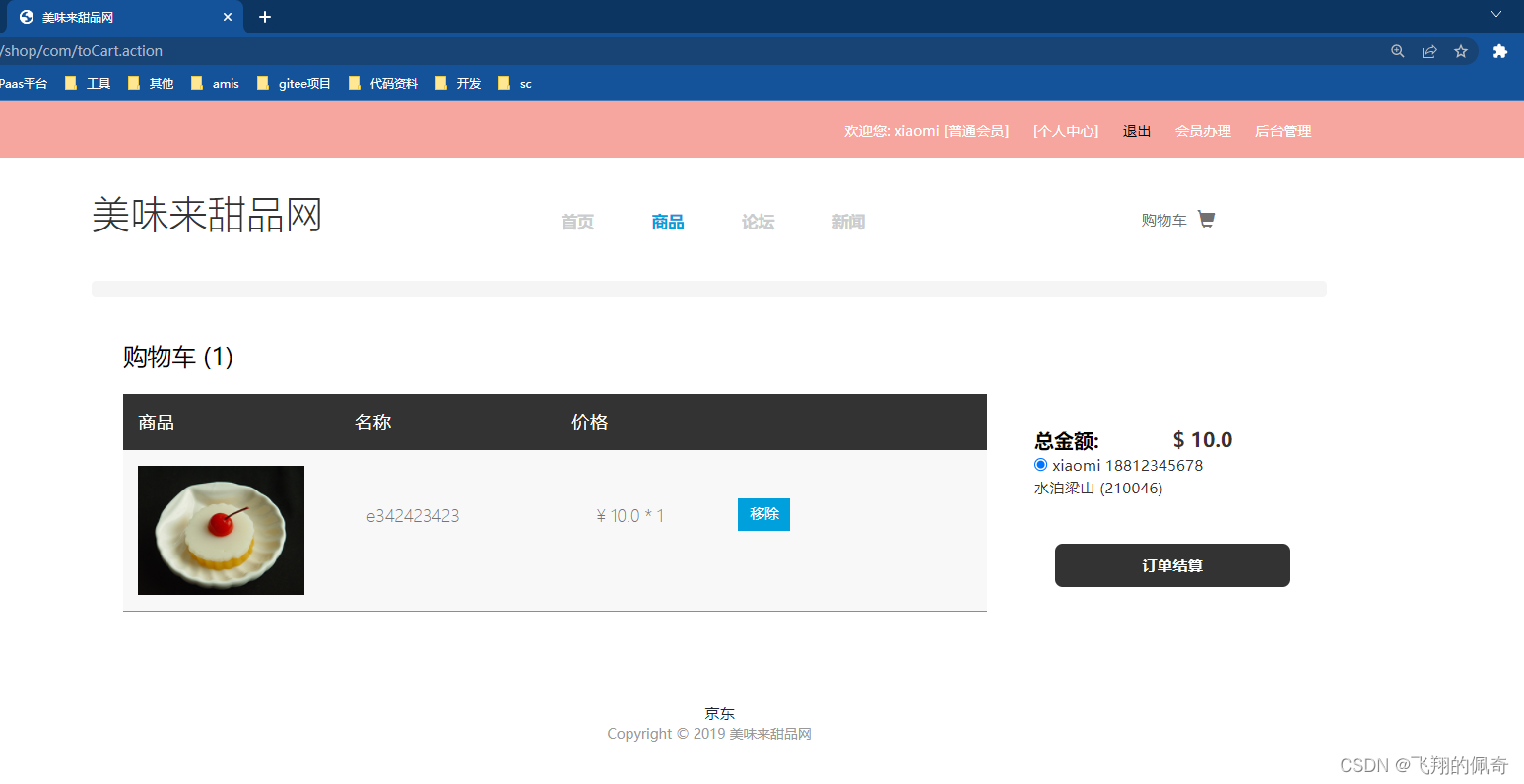Open the extensions puzzle icon
Viewport: 1524px width, 784px height.
pyautogui.click(x=1499, y=51)
